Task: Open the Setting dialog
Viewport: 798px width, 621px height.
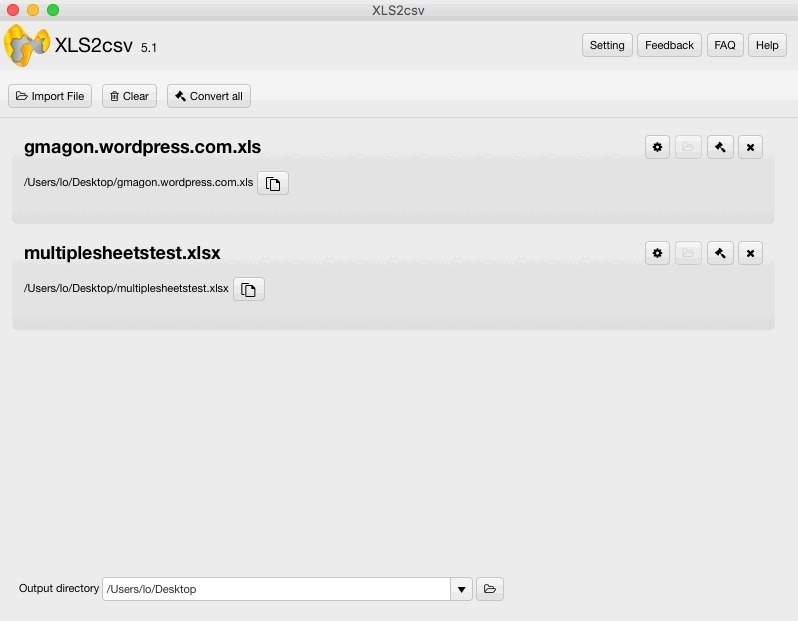Action: click(607, 45)
